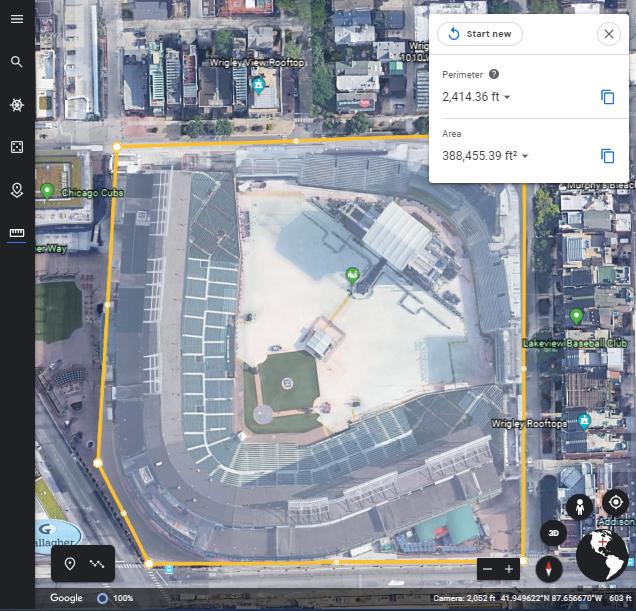The image size is (636, 611).
Task: Click the perimeter help question mark
Action: click(x=494, y=74)
